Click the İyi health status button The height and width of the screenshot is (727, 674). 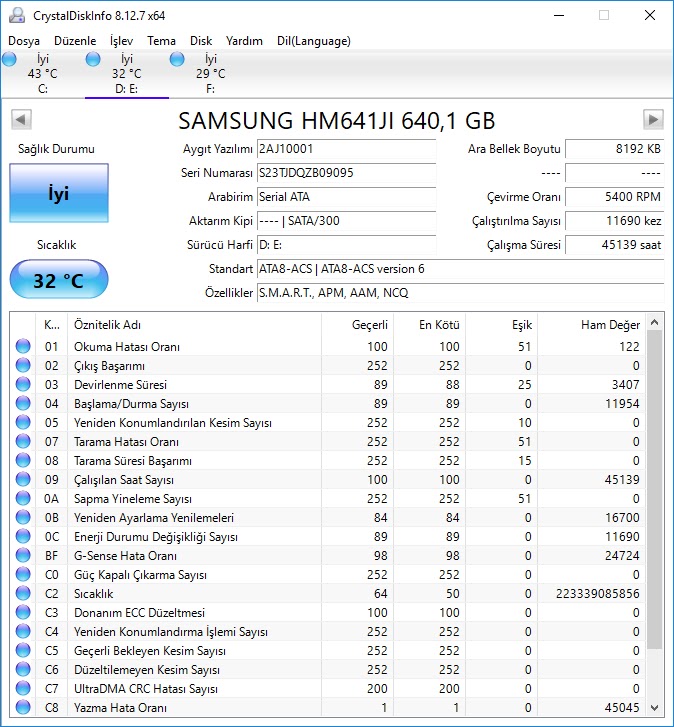click(x=59, y=193)
